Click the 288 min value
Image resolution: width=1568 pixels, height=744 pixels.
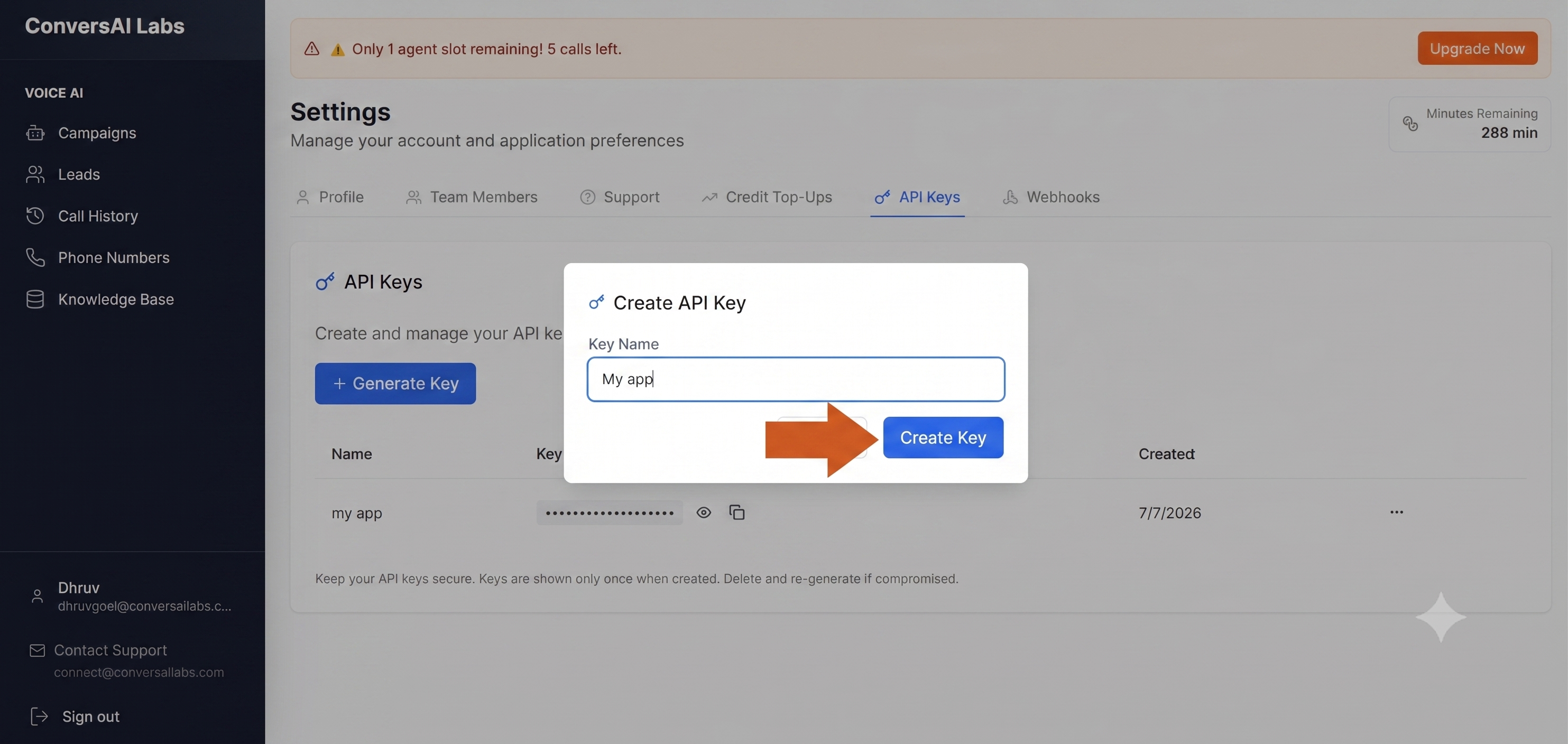1509,133
